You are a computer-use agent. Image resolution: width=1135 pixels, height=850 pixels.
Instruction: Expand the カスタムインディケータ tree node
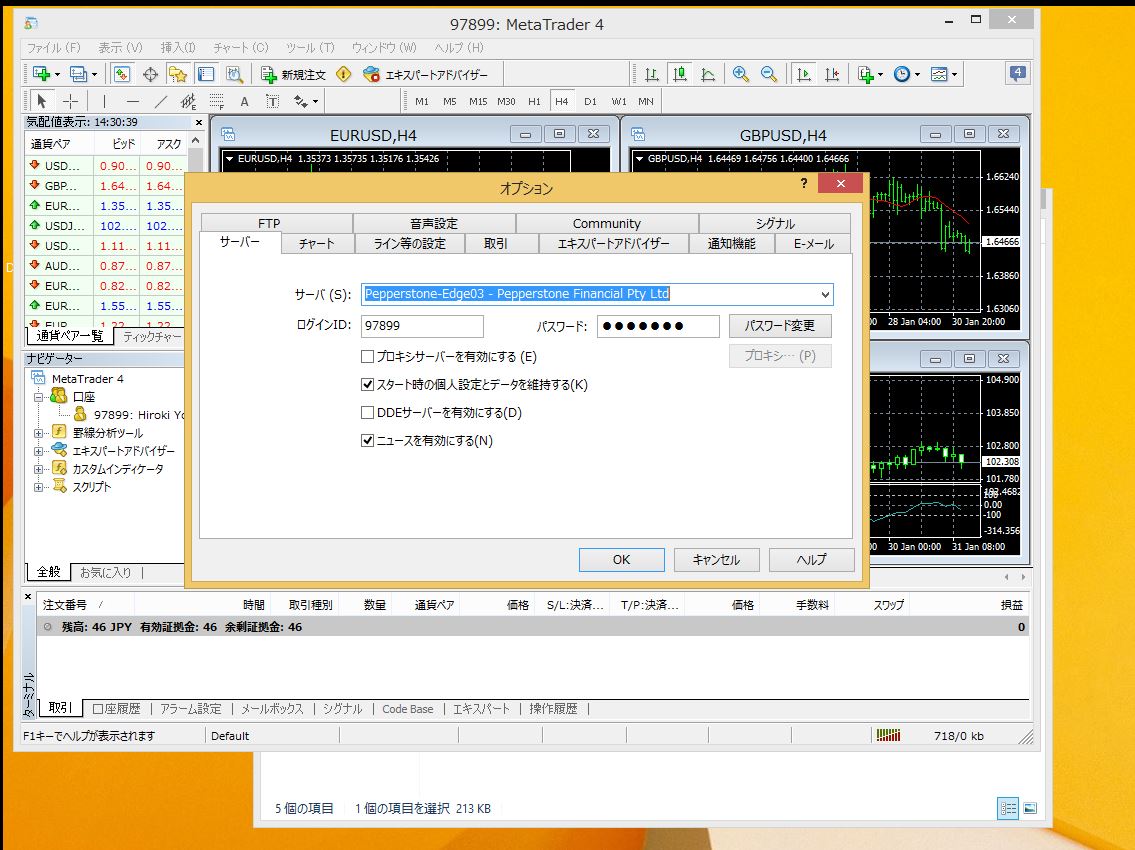[38, 469]
